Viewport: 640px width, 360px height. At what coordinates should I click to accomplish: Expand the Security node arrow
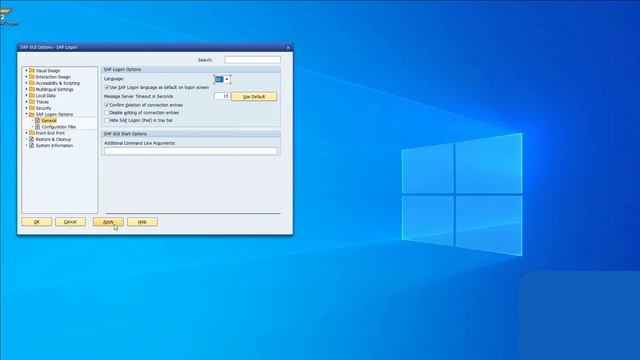(x=27, y=108)
